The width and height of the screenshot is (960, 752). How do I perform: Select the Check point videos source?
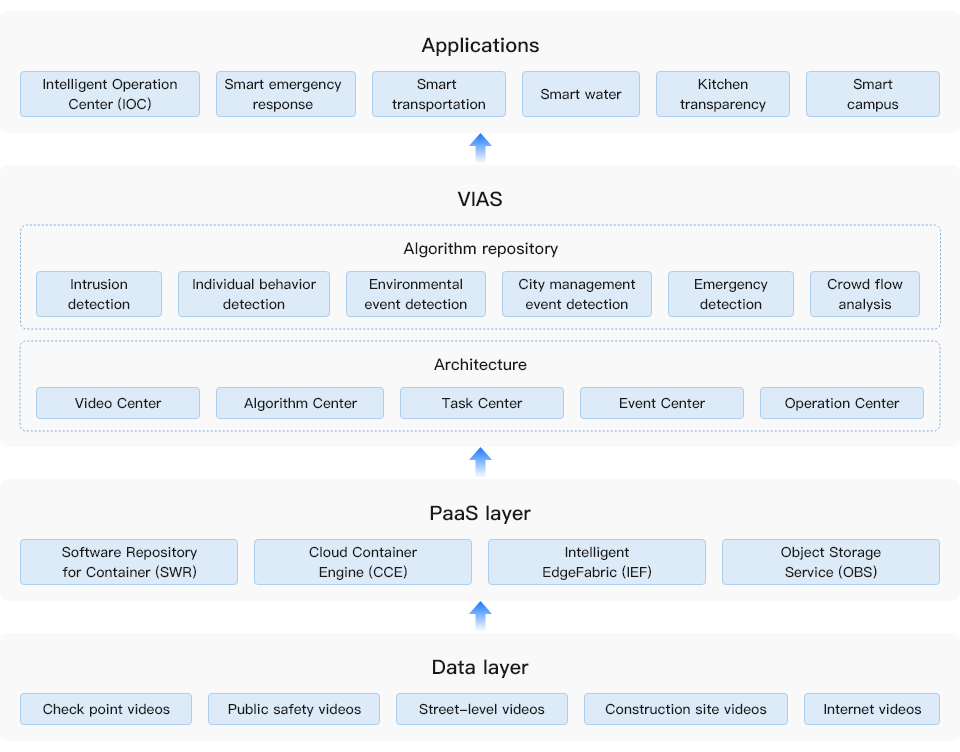(x=105, y=709)
